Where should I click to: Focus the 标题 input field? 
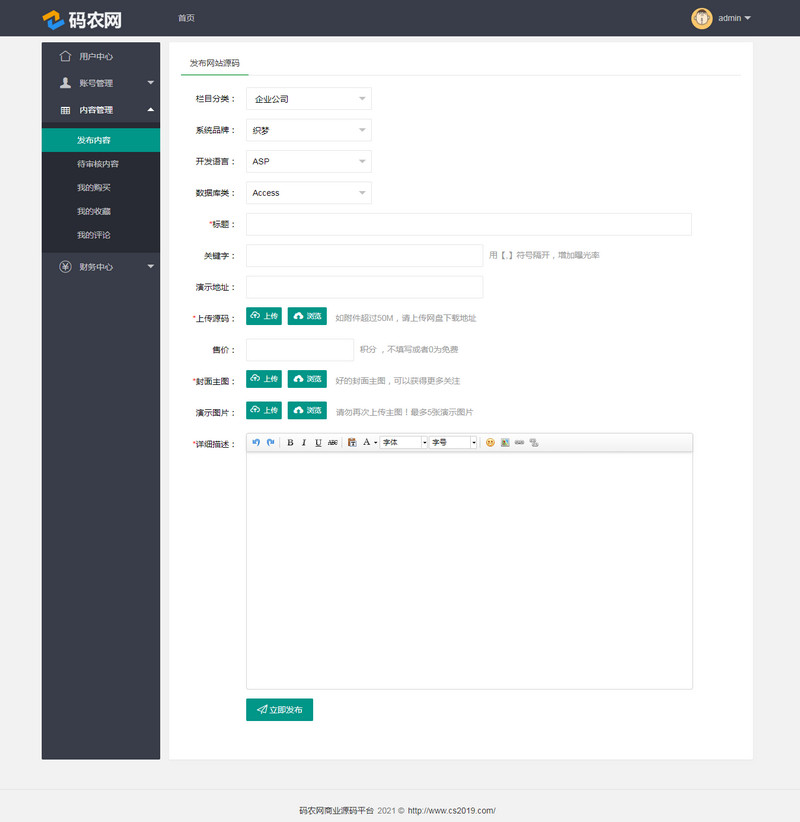(469, 224)
